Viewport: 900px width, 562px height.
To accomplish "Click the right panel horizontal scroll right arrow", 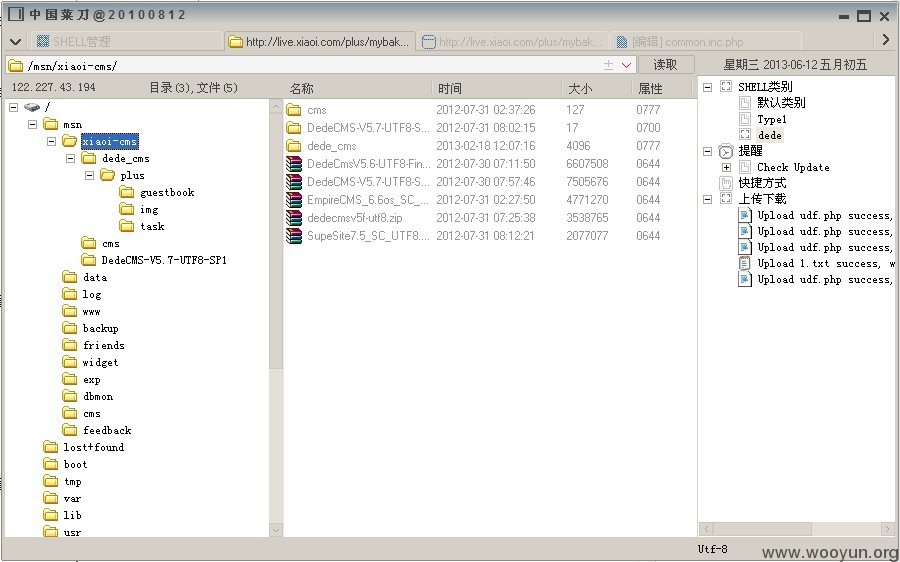I will pyautogui.click(x=889, y=529).
